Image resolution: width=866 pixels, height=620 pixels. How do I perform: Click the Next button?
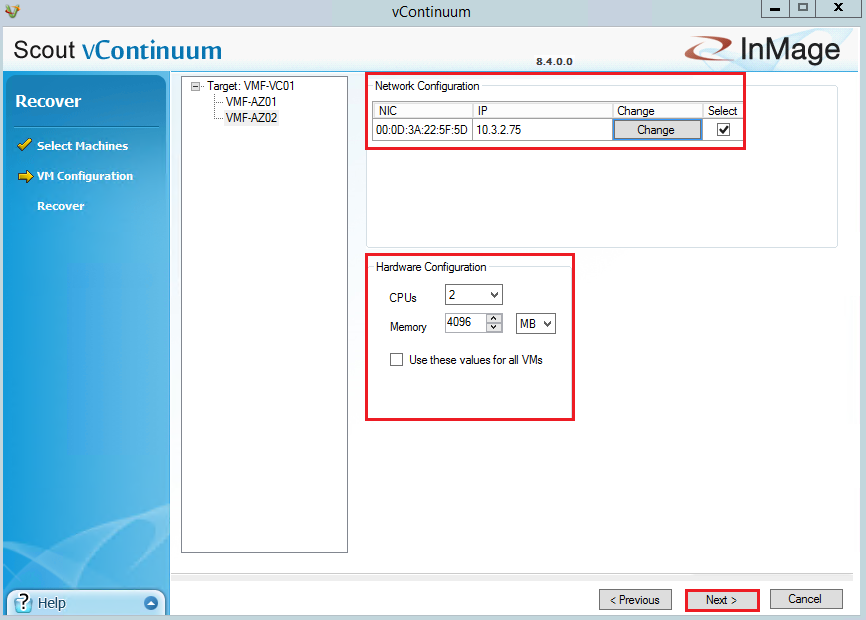click(721, 600)
